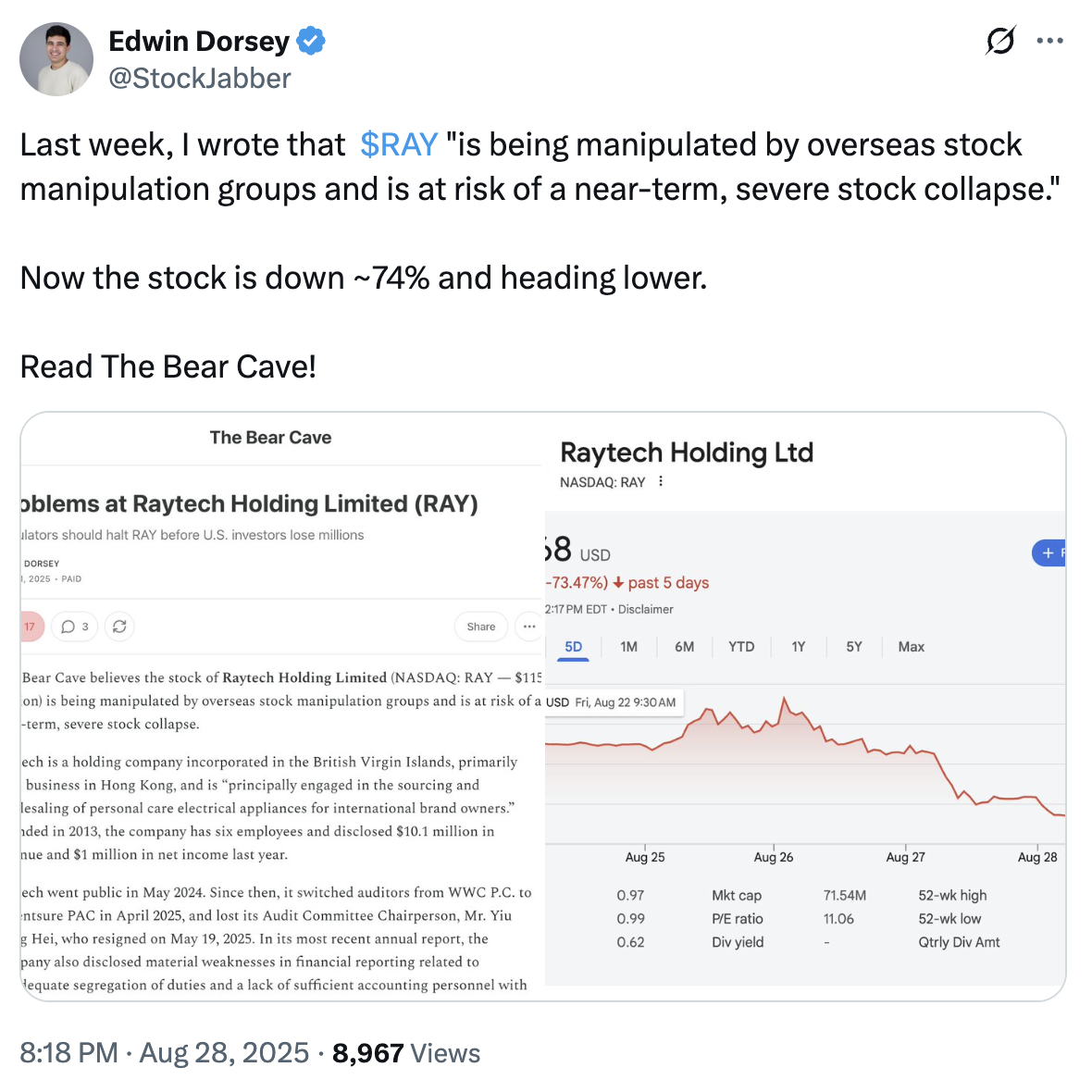Screen dimensions: 1092x1092
Task: Click the Share button in the article
Action: (480, 627)
